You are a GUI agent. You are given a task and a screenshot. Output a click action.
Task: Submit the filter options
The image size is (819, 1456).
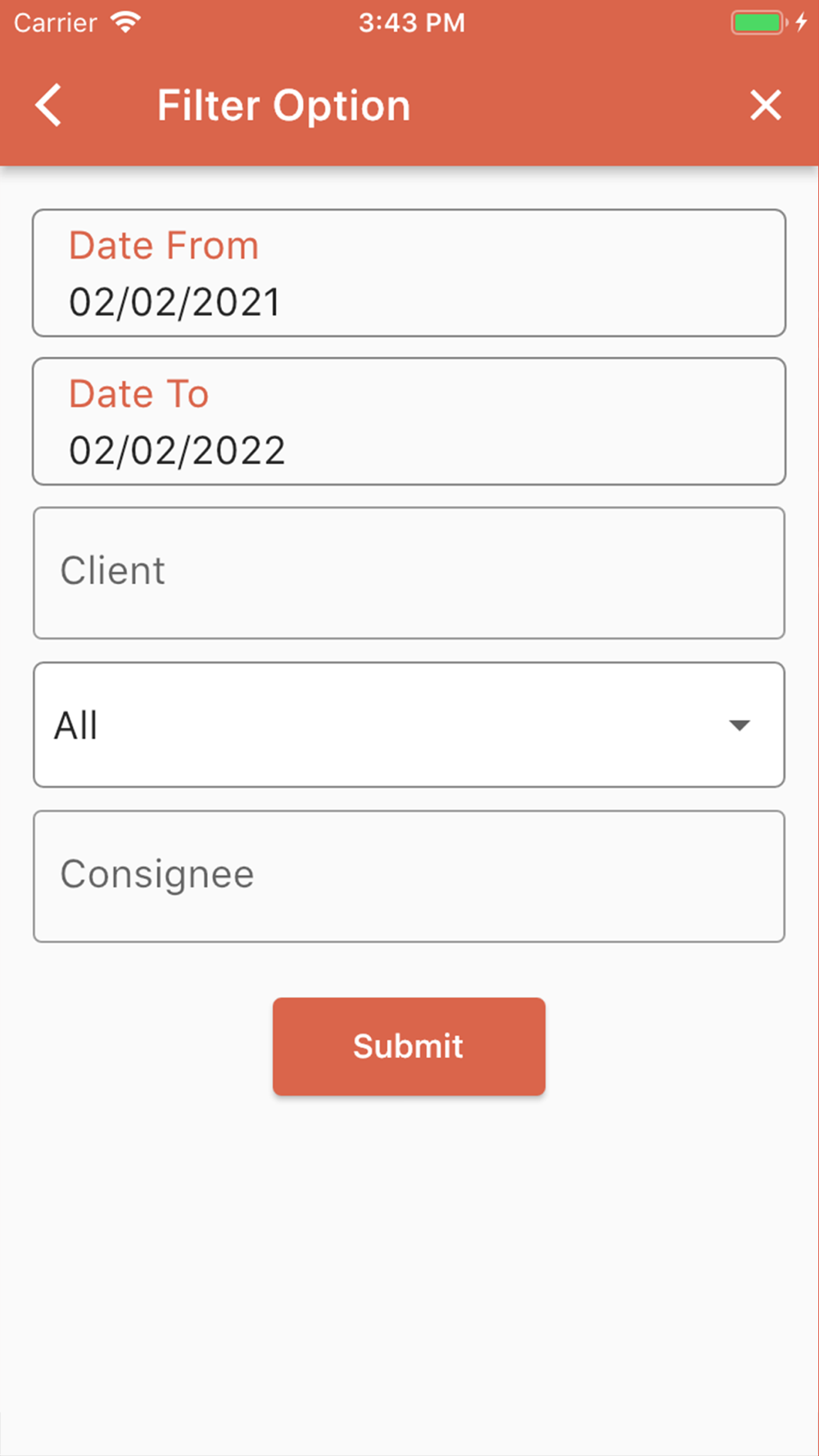tap(409, 1047)
